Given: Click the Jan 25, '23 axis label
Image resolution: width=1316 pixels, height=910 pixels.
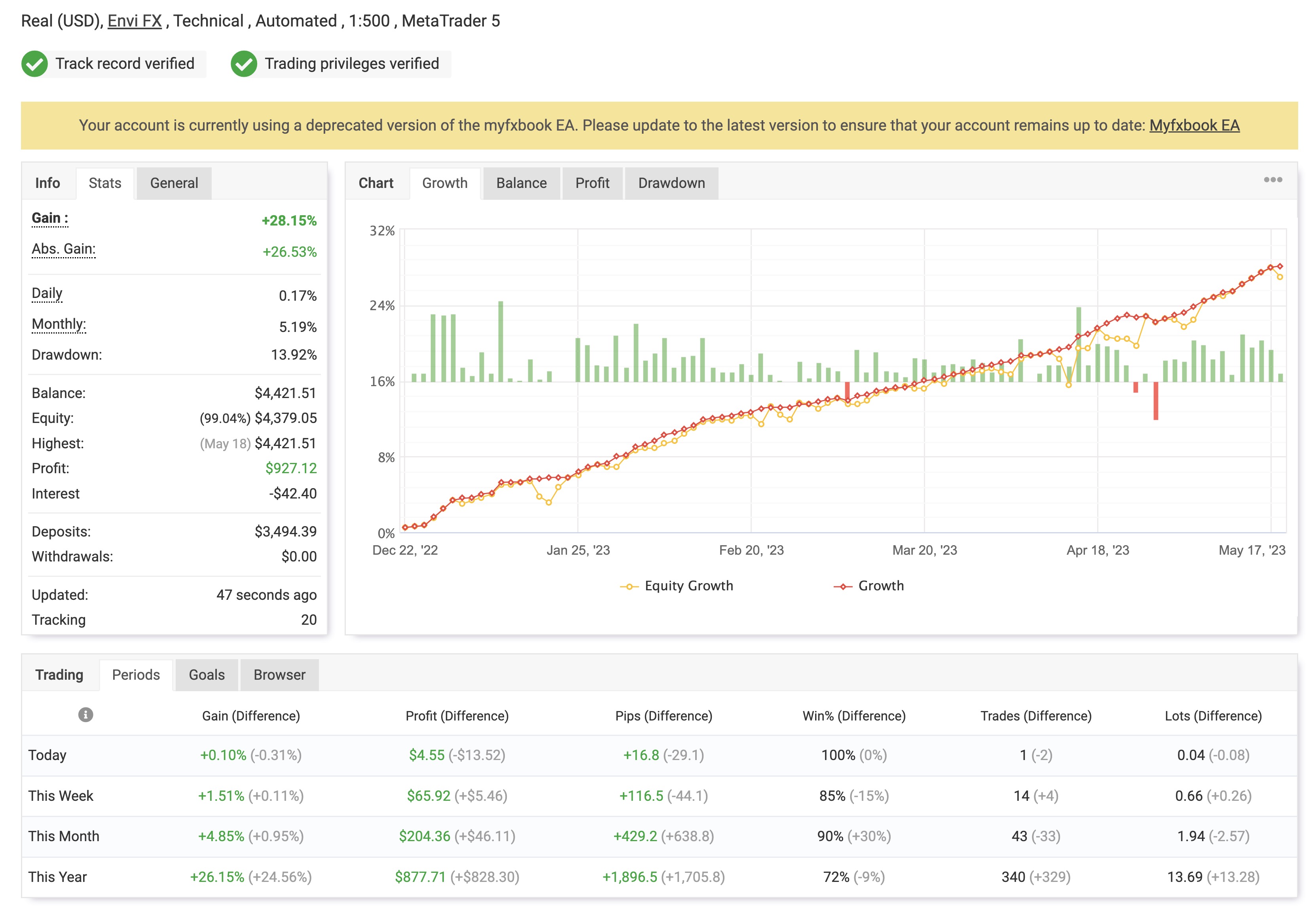Looking at the screenshot, I should pyautogui.click(x=578, y=550).
